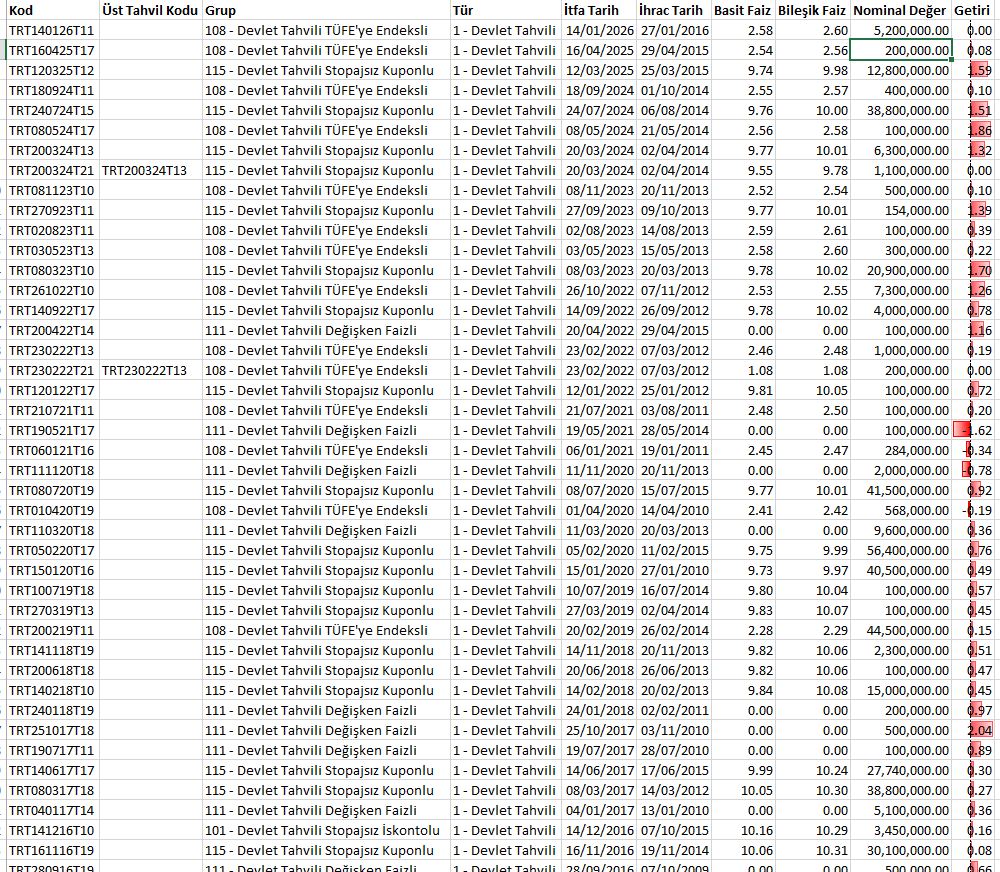
Task: Select Üst Tahvil Kodu value TRT230222T13
Action: (x=151, y=371)
